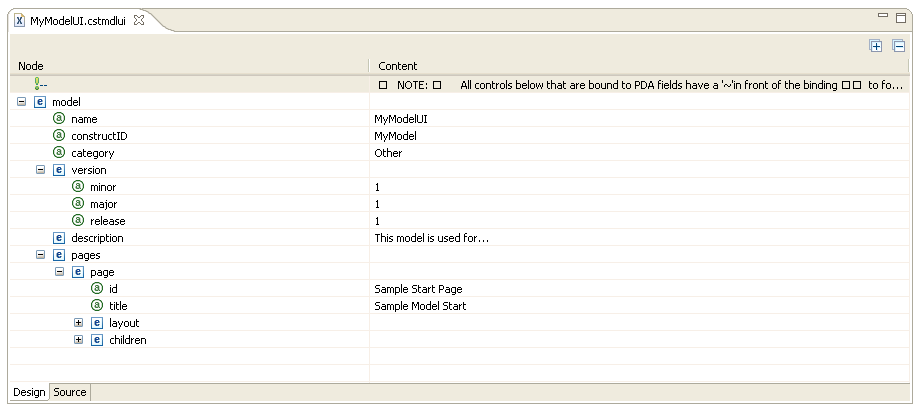This screenshot has width=920, height=410.
Task: Click the attribute icon beside constructID
Action: 59,136
